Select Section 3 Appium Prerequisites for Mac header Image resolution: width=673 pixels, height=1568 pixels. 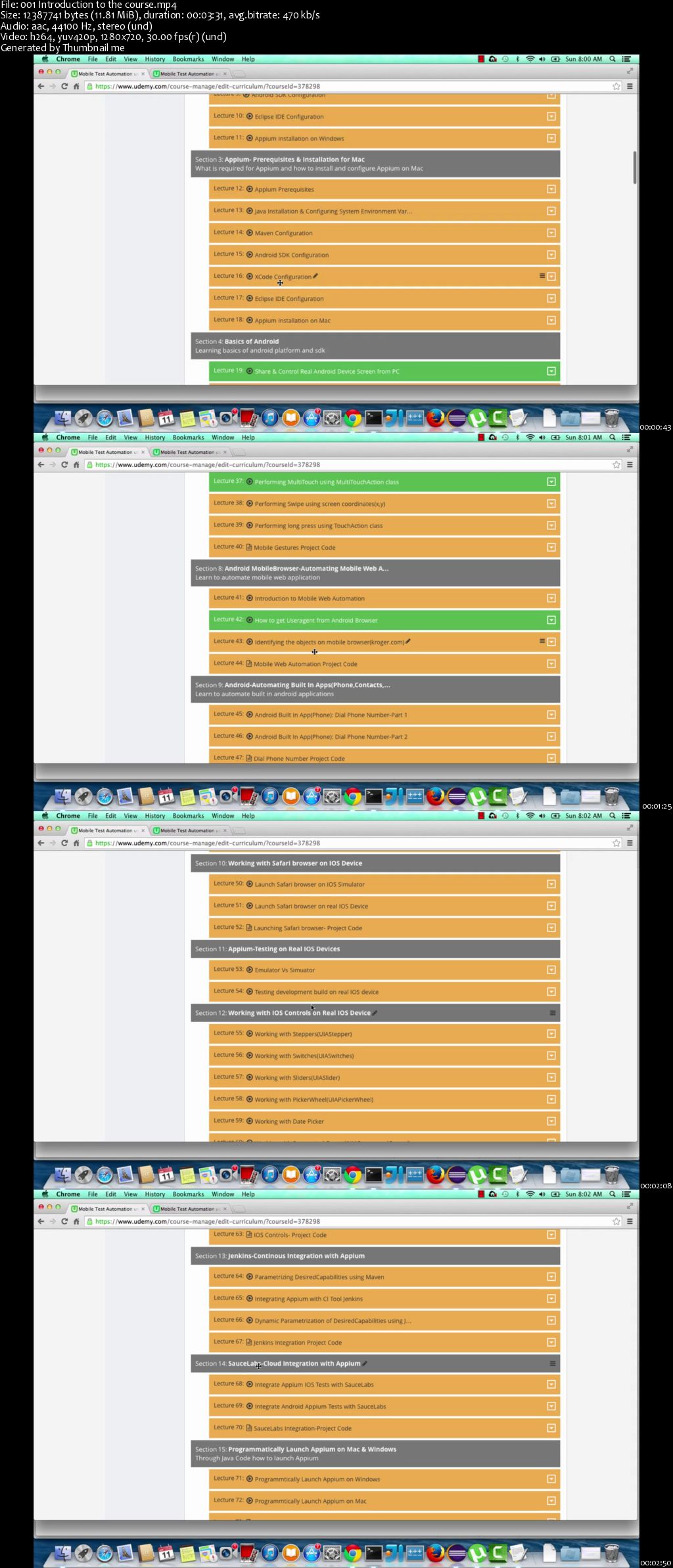[375, 164]
